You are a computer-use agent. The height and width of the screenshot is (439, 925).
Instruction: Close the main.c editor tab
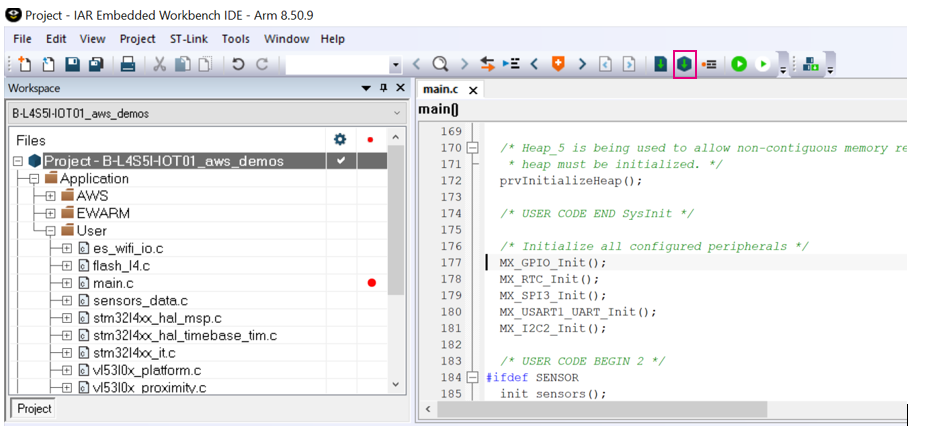coord(473,91)
